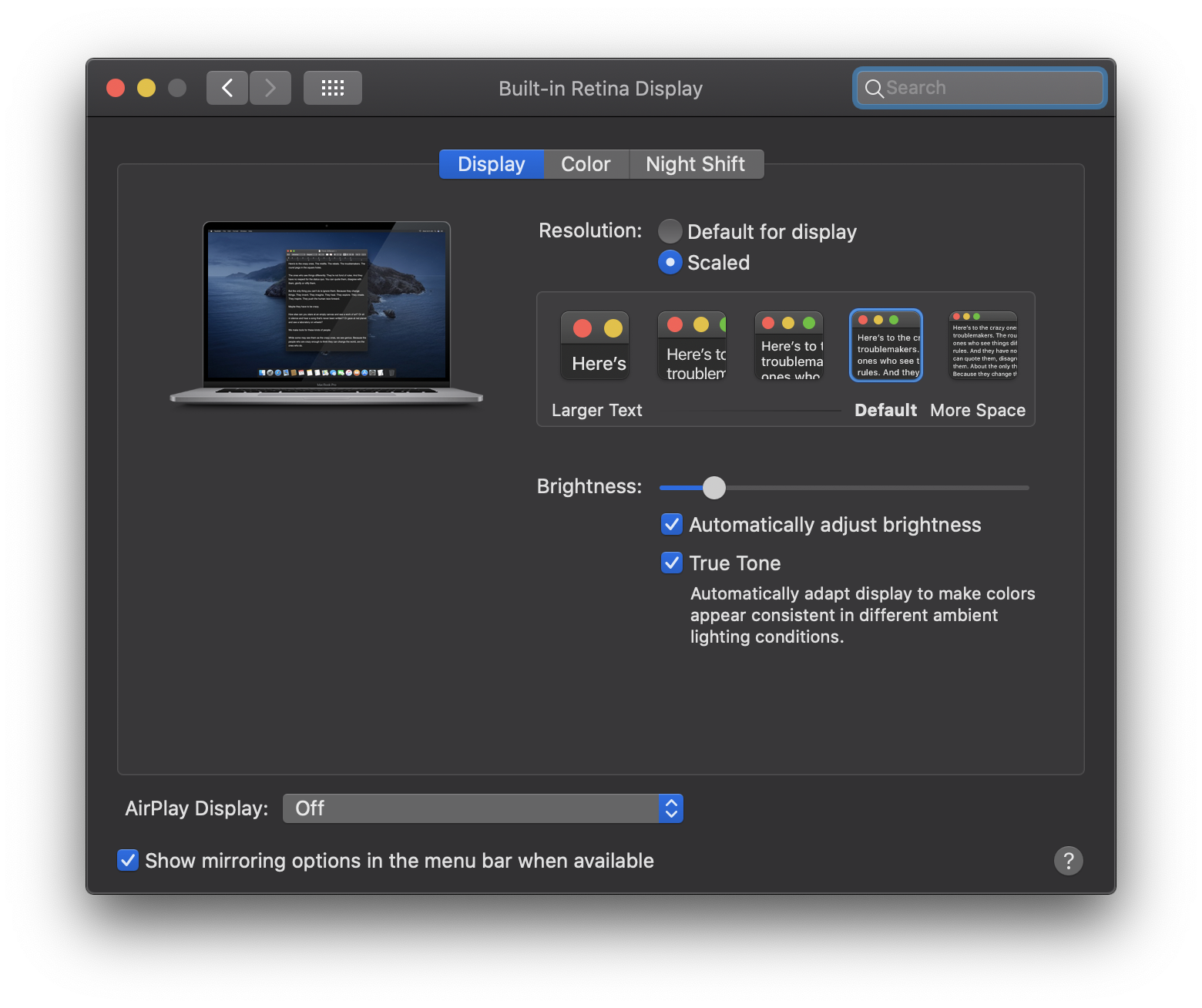Select the Scaled resolution option
Viewport: 1202px width, 1008px height.
670,263
